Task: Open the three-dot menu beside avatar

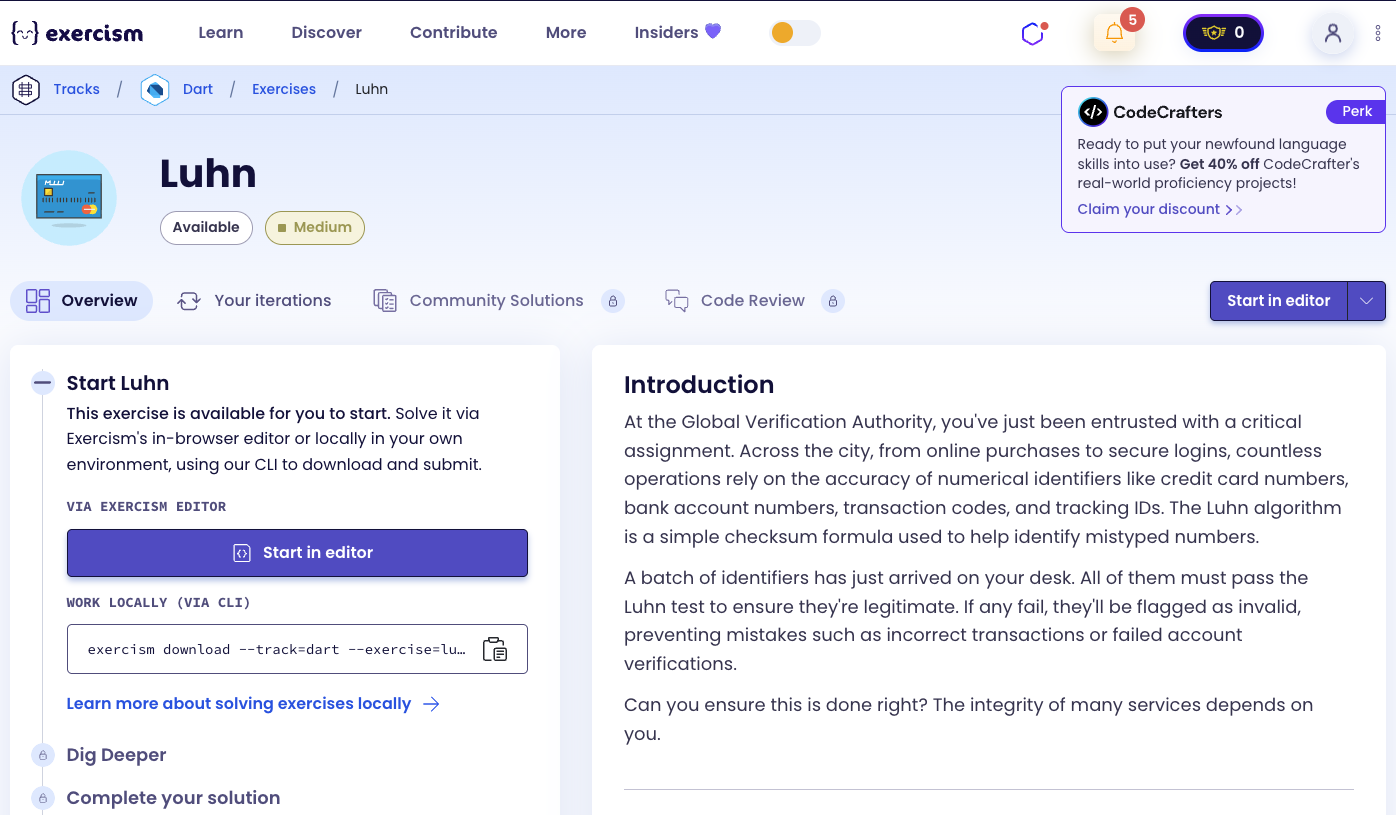Action: [x=1378, y=33]
